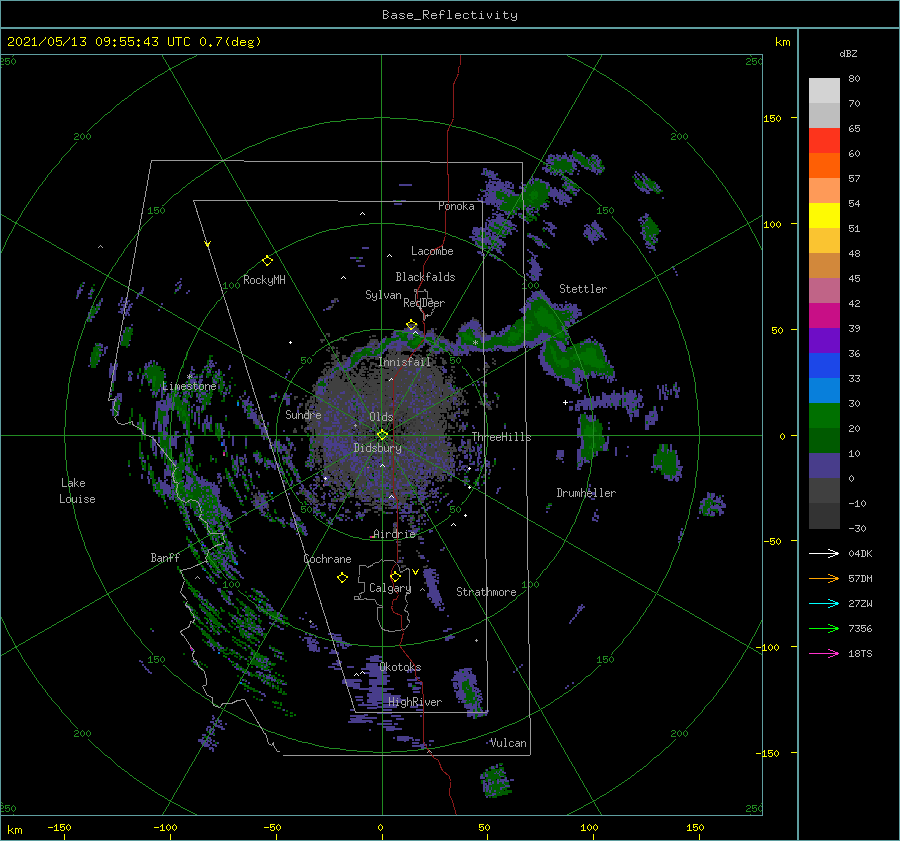900x841 pixels.
Task: Click the 18TS legend label
Action: (x=860, y=653)
